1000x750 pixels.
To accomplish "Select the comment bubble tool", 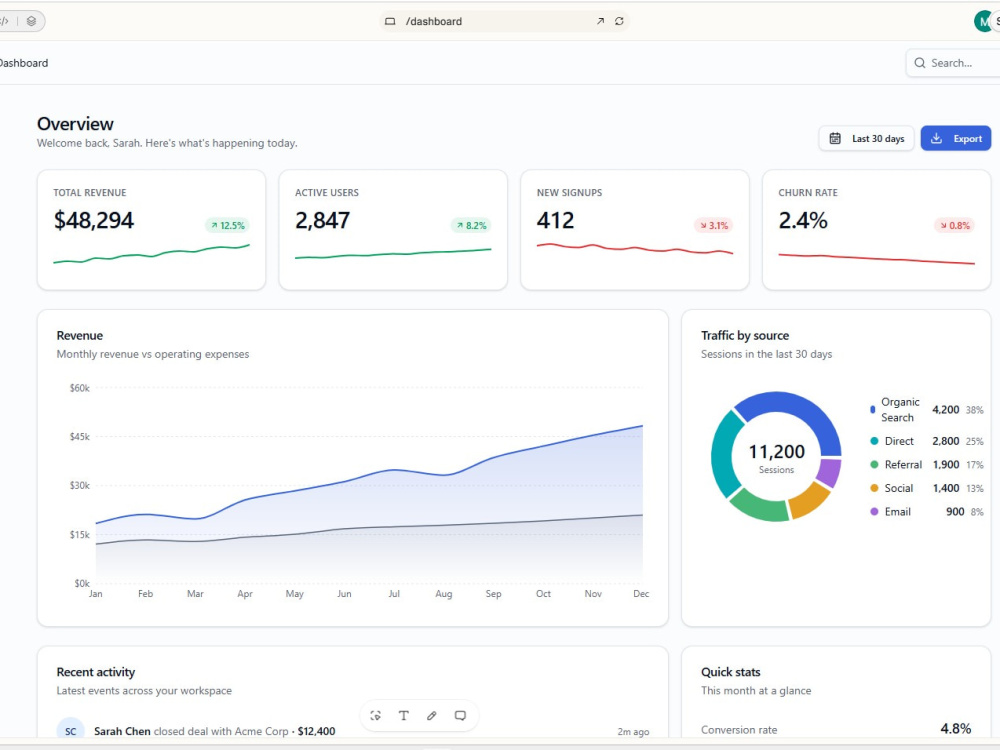I will pos(460,716).
